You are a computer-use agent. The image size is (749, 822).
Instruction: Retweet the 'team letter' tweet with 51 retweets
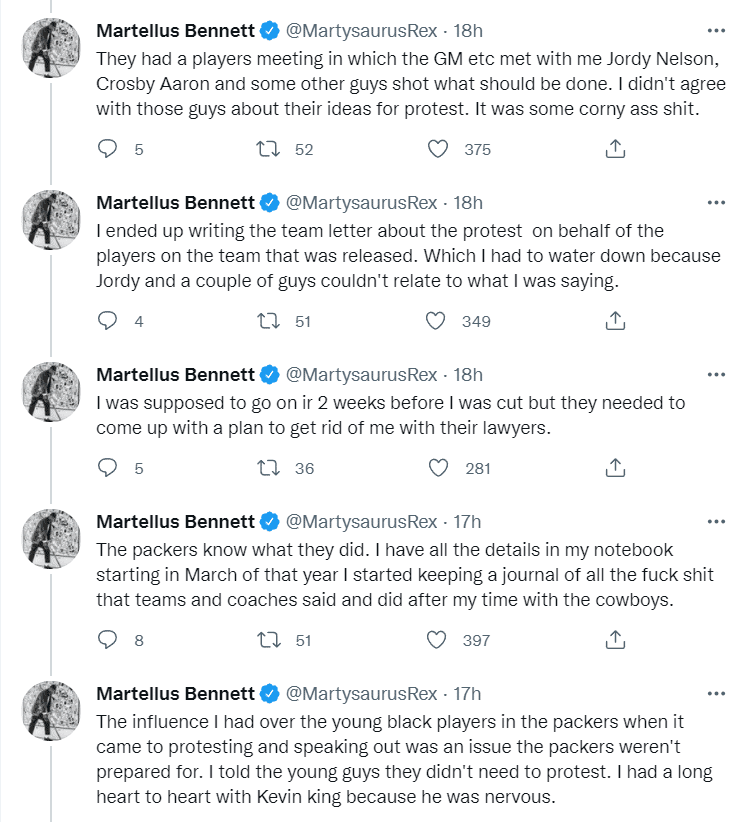click(x=266, y=321)
